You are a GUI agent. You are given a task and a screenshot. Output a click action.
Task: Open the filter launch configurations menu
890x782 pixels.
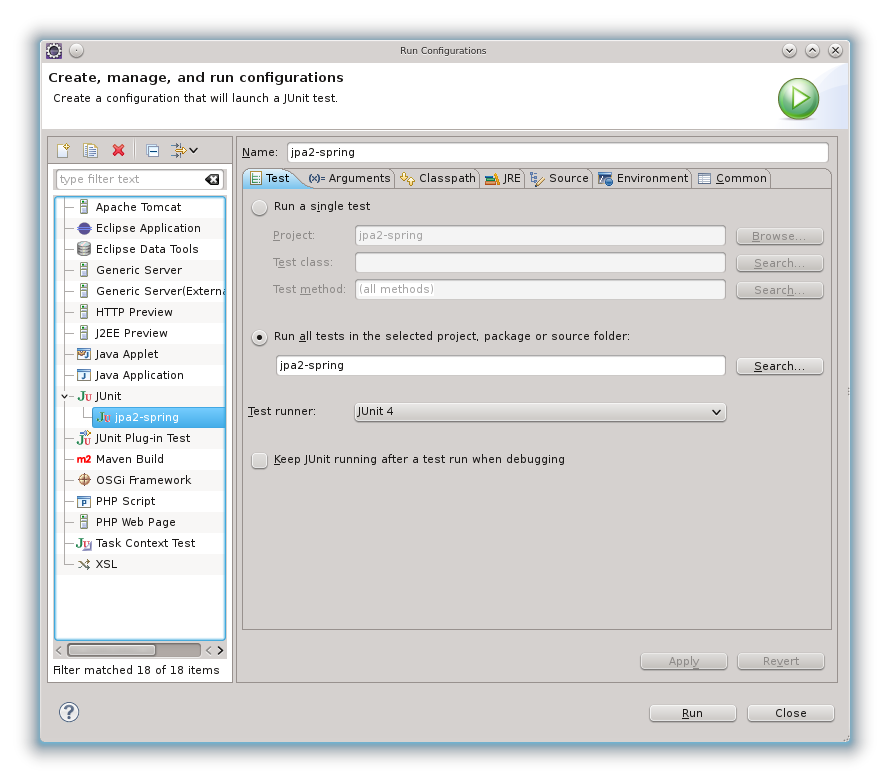(184, 150)
